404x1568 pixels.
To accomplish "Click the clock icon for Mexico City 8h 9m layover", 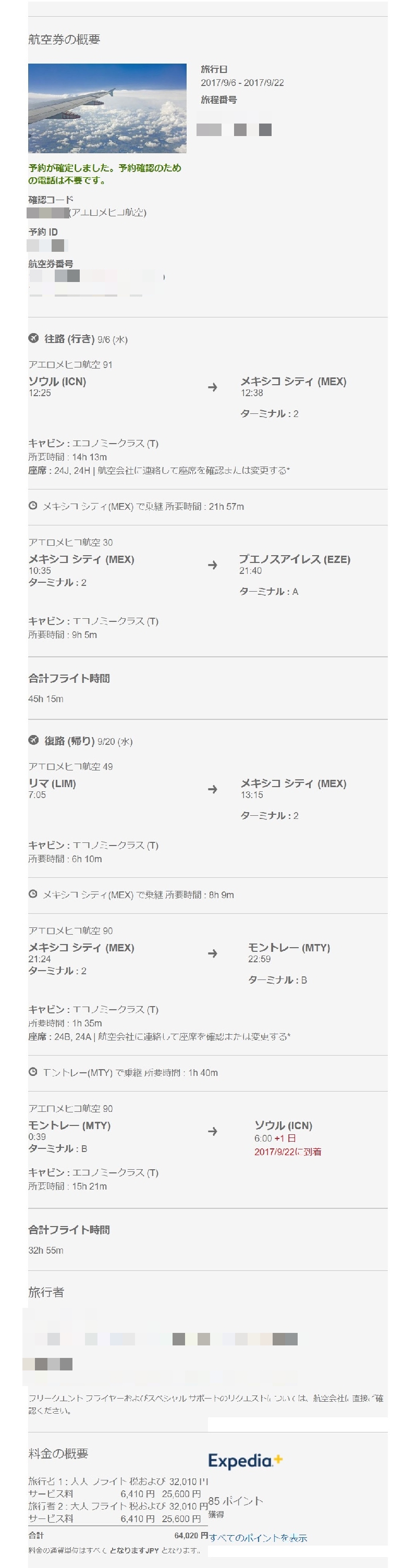I will tap(33, 893).
